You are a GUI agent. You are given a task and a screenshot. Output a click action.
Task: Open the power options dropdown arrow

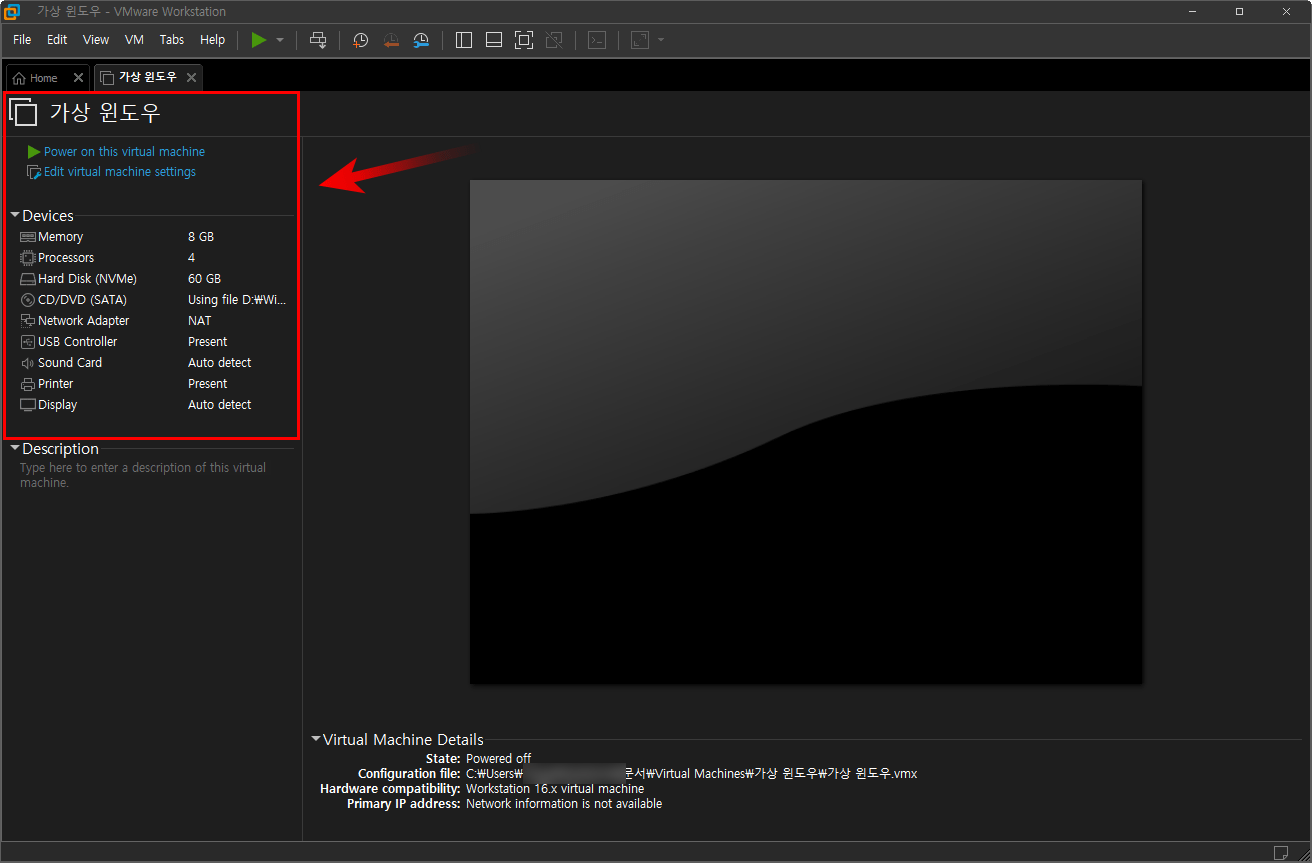click(x=280, y=40)
